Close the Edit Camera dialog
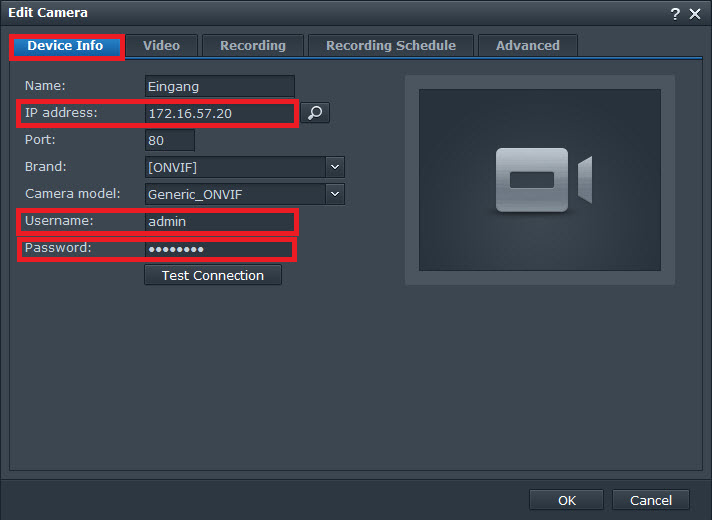This screenshot has width=712, height=520. click(x=695, y=13)
